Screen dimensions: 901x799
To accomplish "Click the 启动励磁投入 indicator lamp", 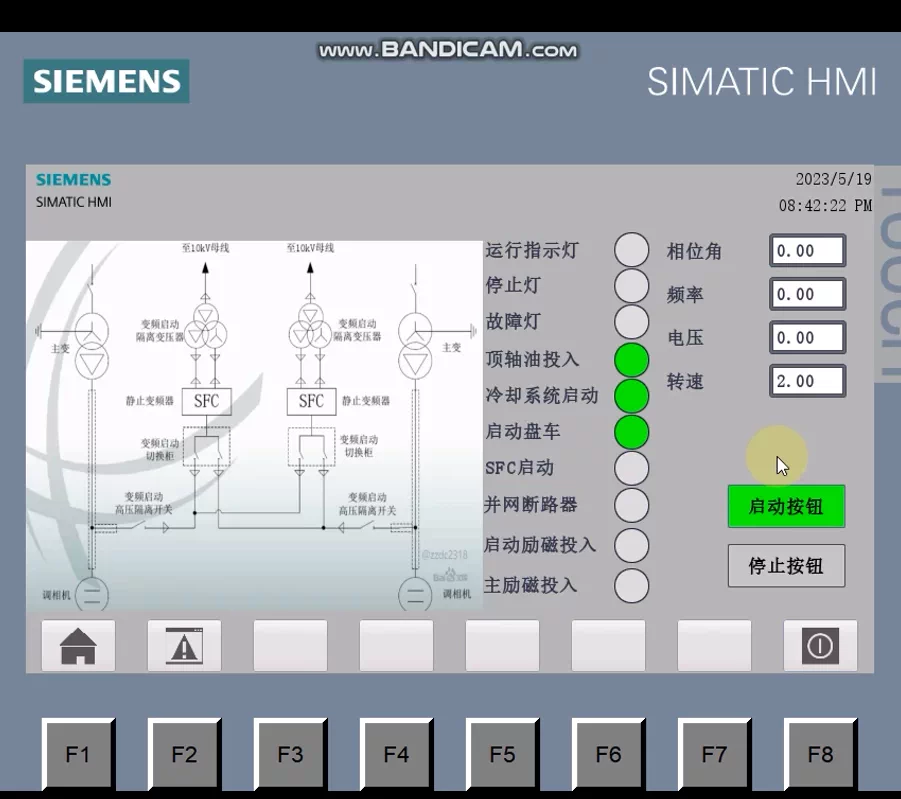I will [632, 545].
